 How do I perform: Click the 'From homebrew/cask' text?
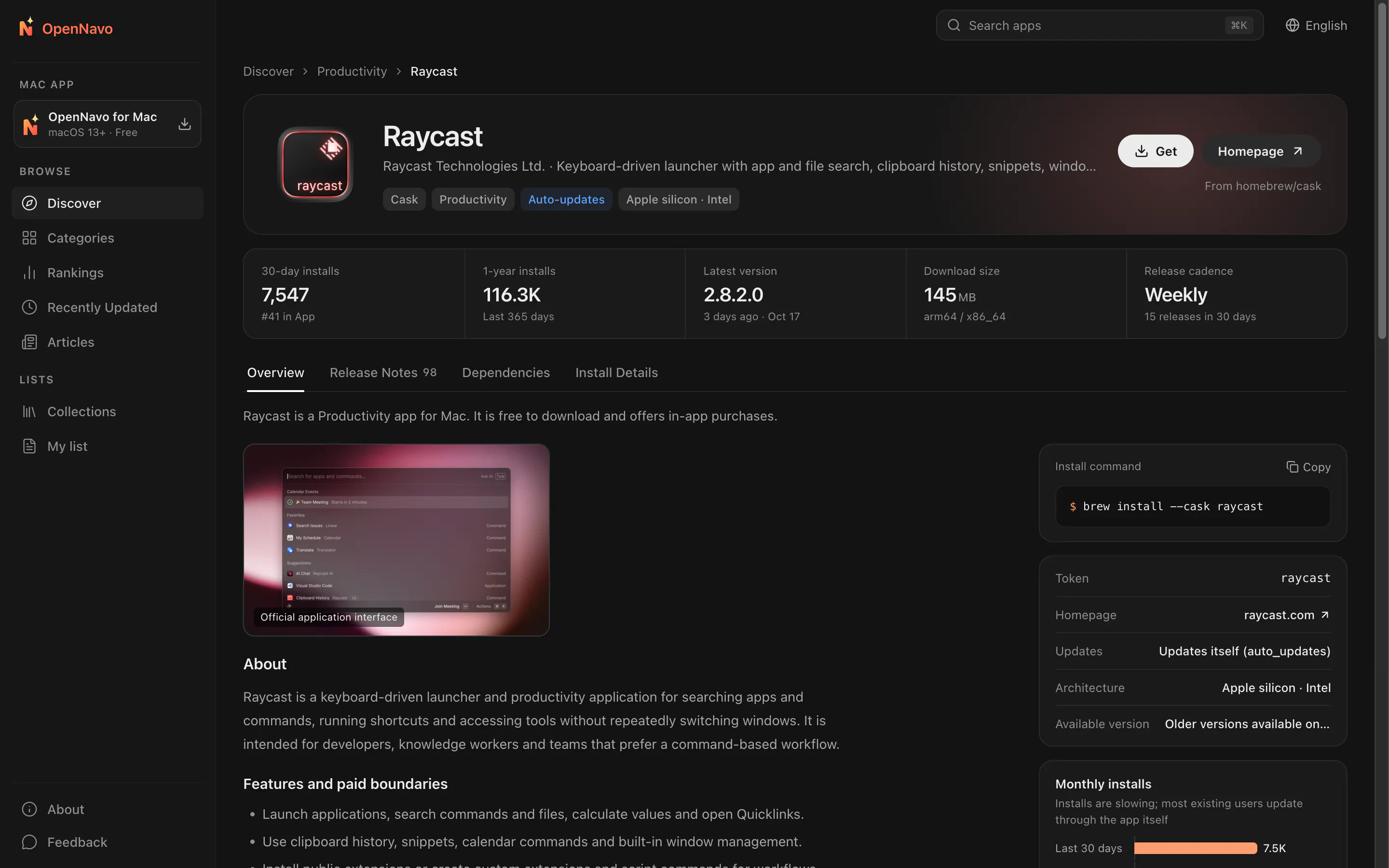[x=1263, y=186]
